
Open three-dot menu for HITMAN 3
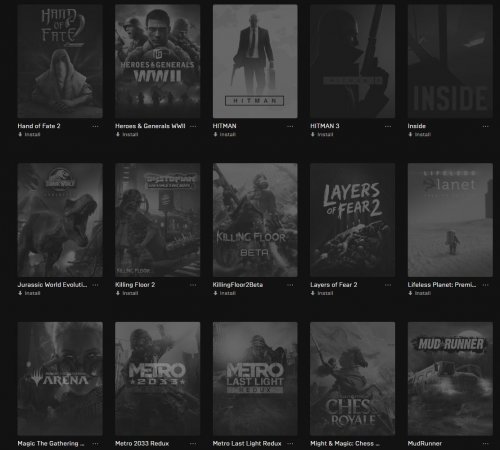(x=388, y=126)
